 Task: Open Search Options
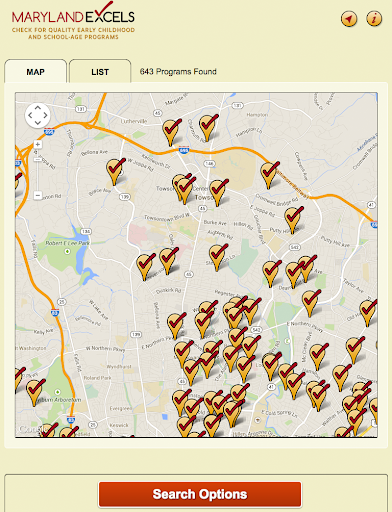pyautogui.click(x=200, y=494)
